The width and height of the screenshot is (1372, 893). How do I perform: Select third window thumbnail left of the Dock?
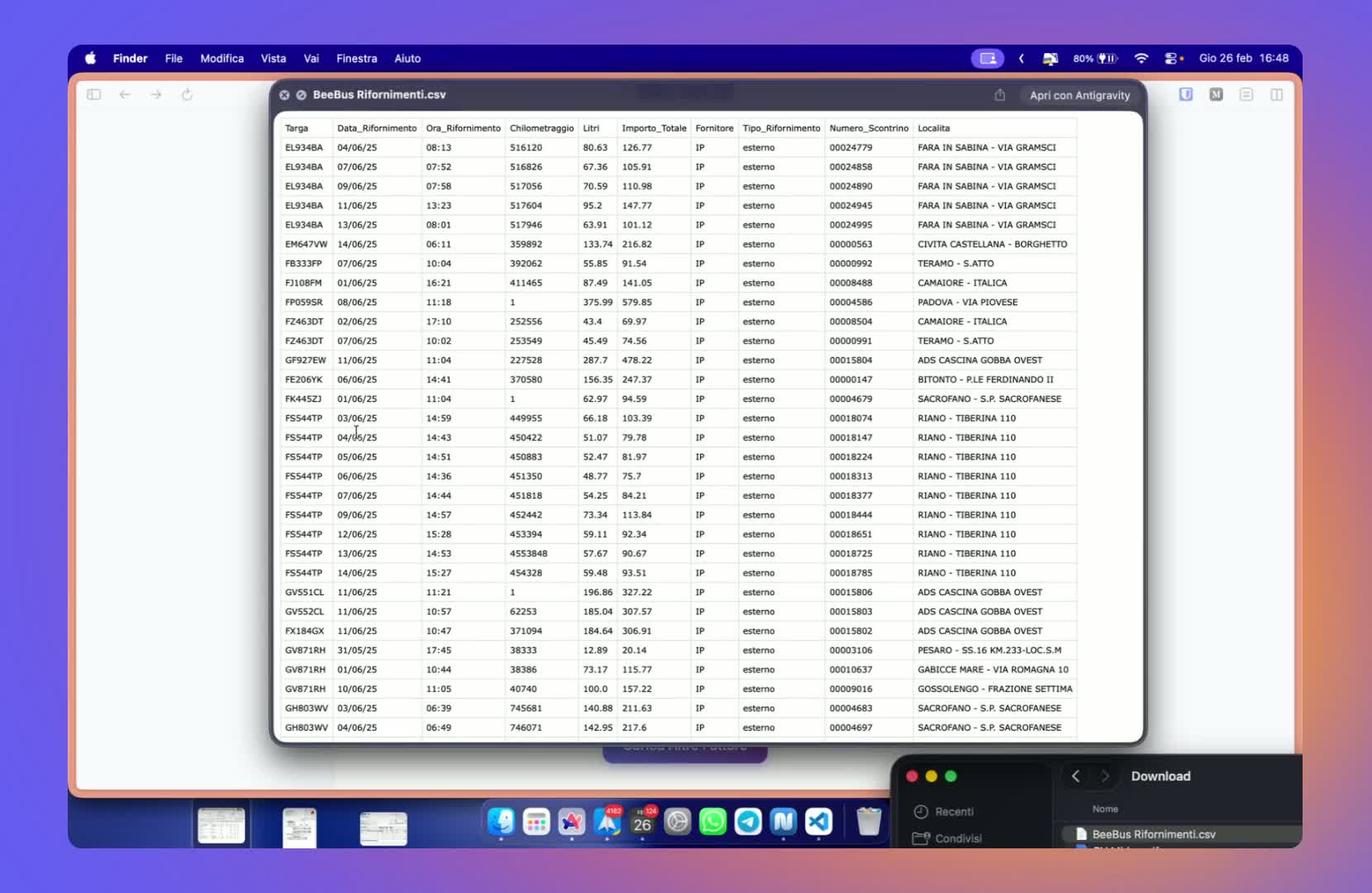coord(383,829)
